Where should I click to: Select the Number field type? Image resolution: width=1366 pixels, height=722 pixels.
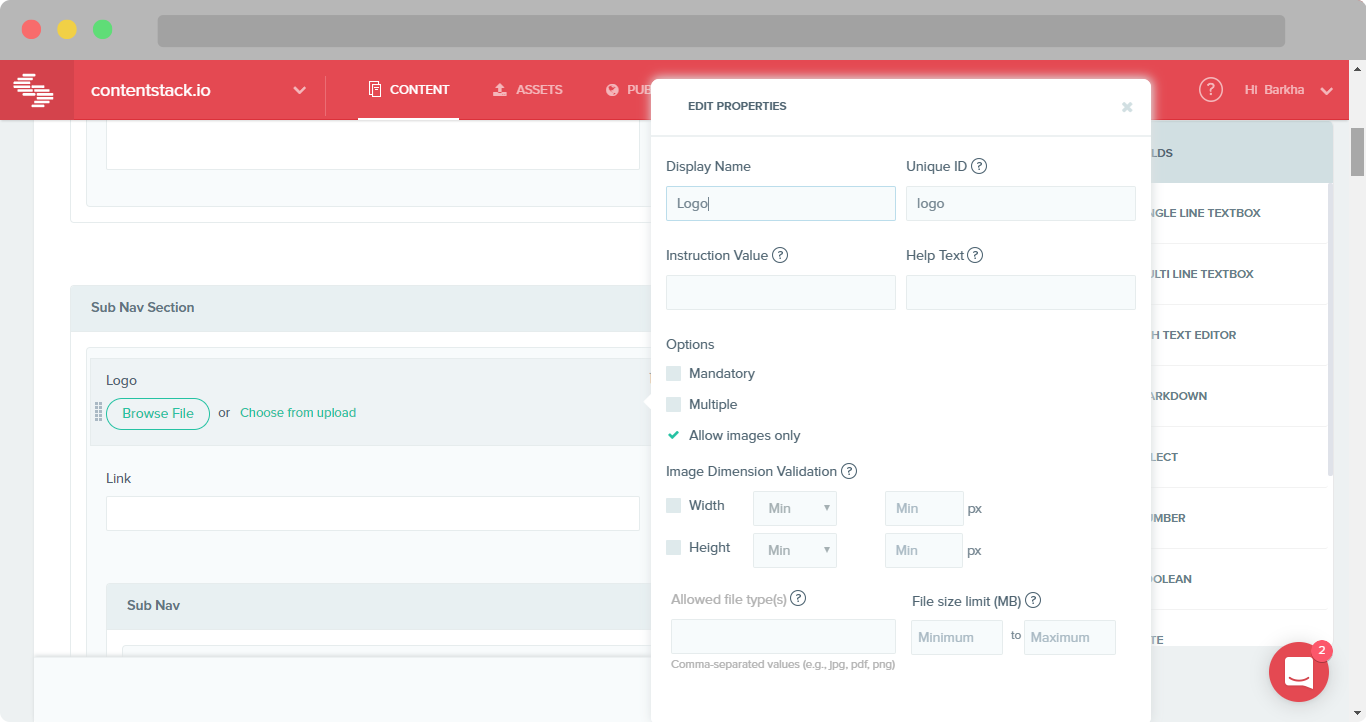pos(1240,518)
